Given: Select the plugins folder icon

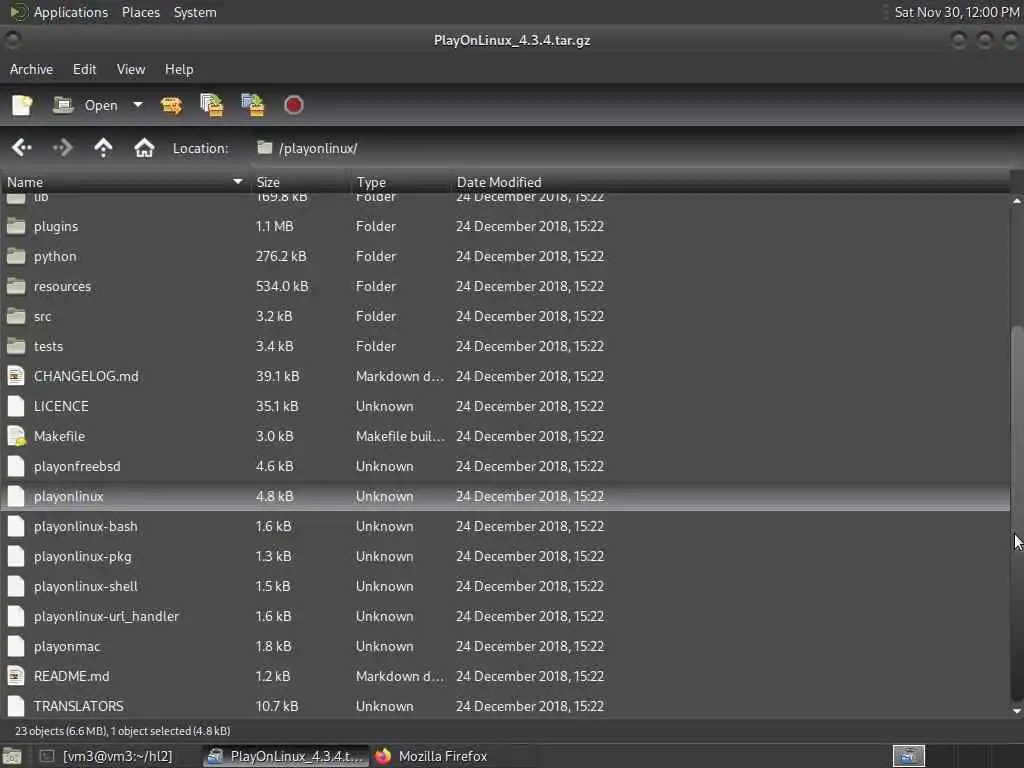Looking at the screenshot, I should click(x=16, y=227).
